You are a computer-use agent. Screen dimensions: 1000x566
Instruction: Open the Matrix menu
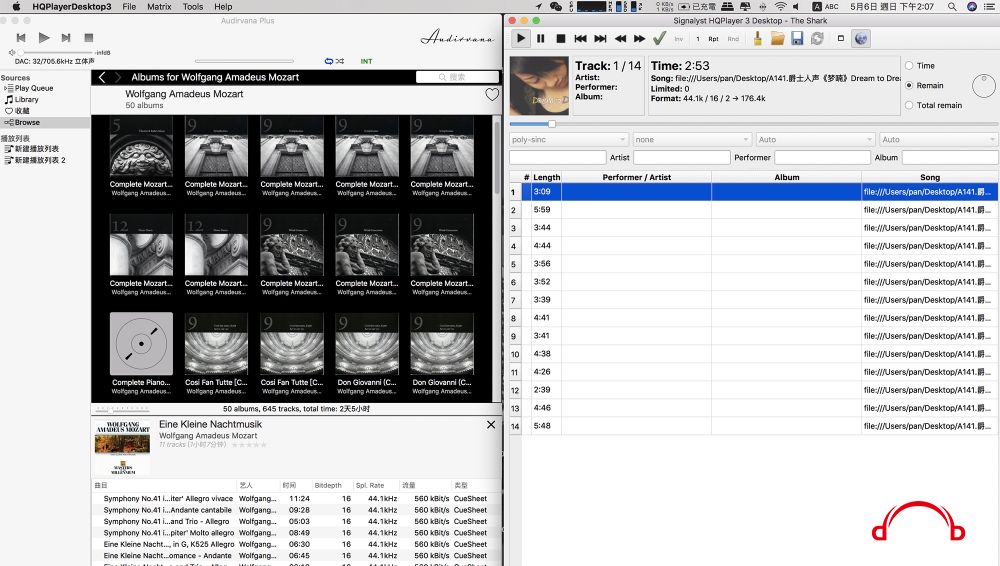click(159, 6)
